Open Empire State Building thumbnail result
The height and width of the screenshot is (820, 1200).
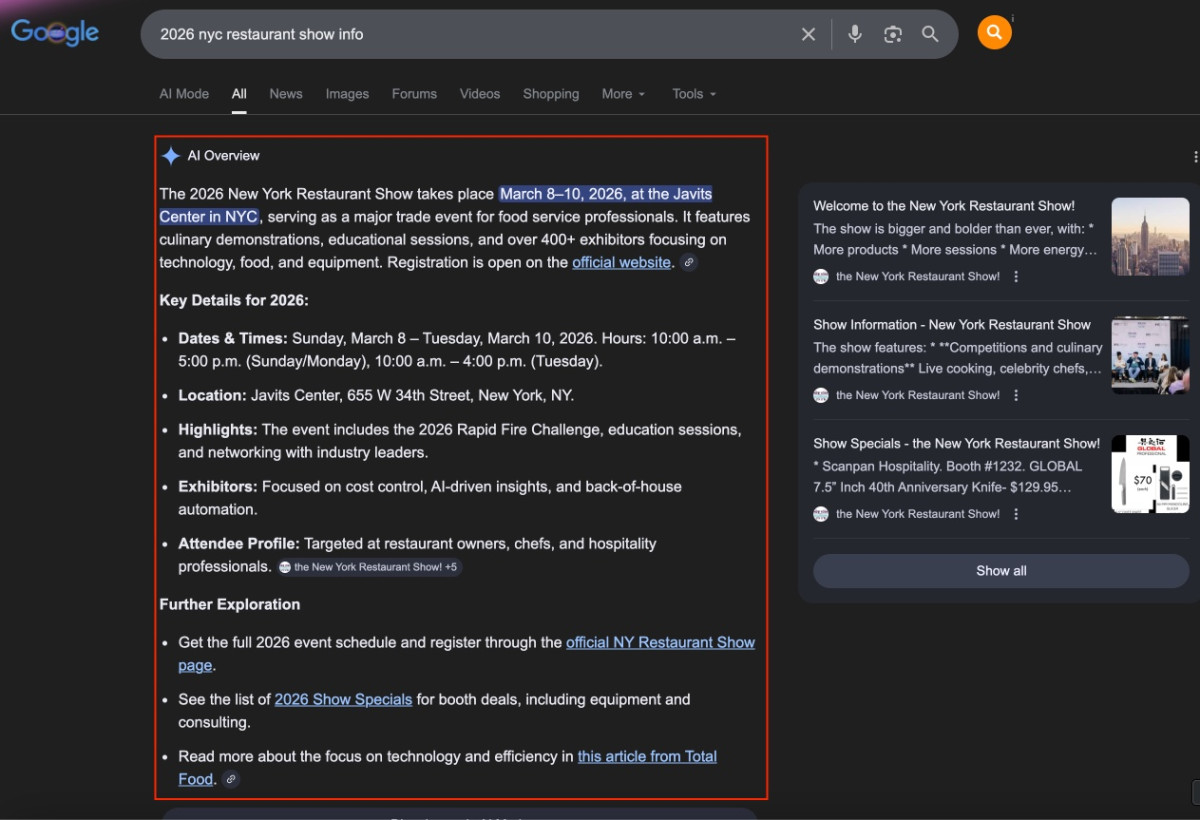pyautogui.click(x=1150, y=236)
